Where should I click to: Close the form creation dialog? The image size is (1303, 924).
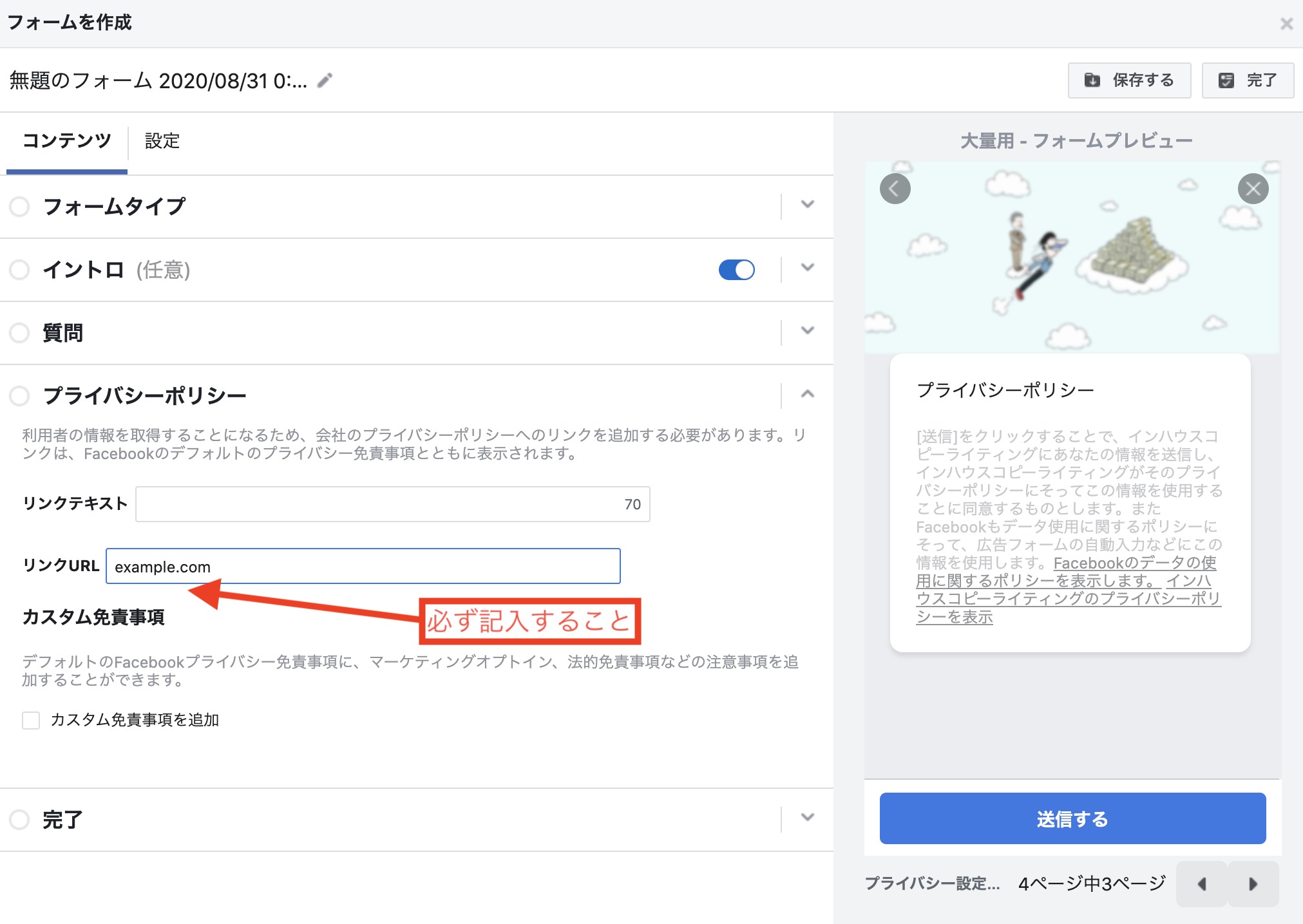[1286, 24]
